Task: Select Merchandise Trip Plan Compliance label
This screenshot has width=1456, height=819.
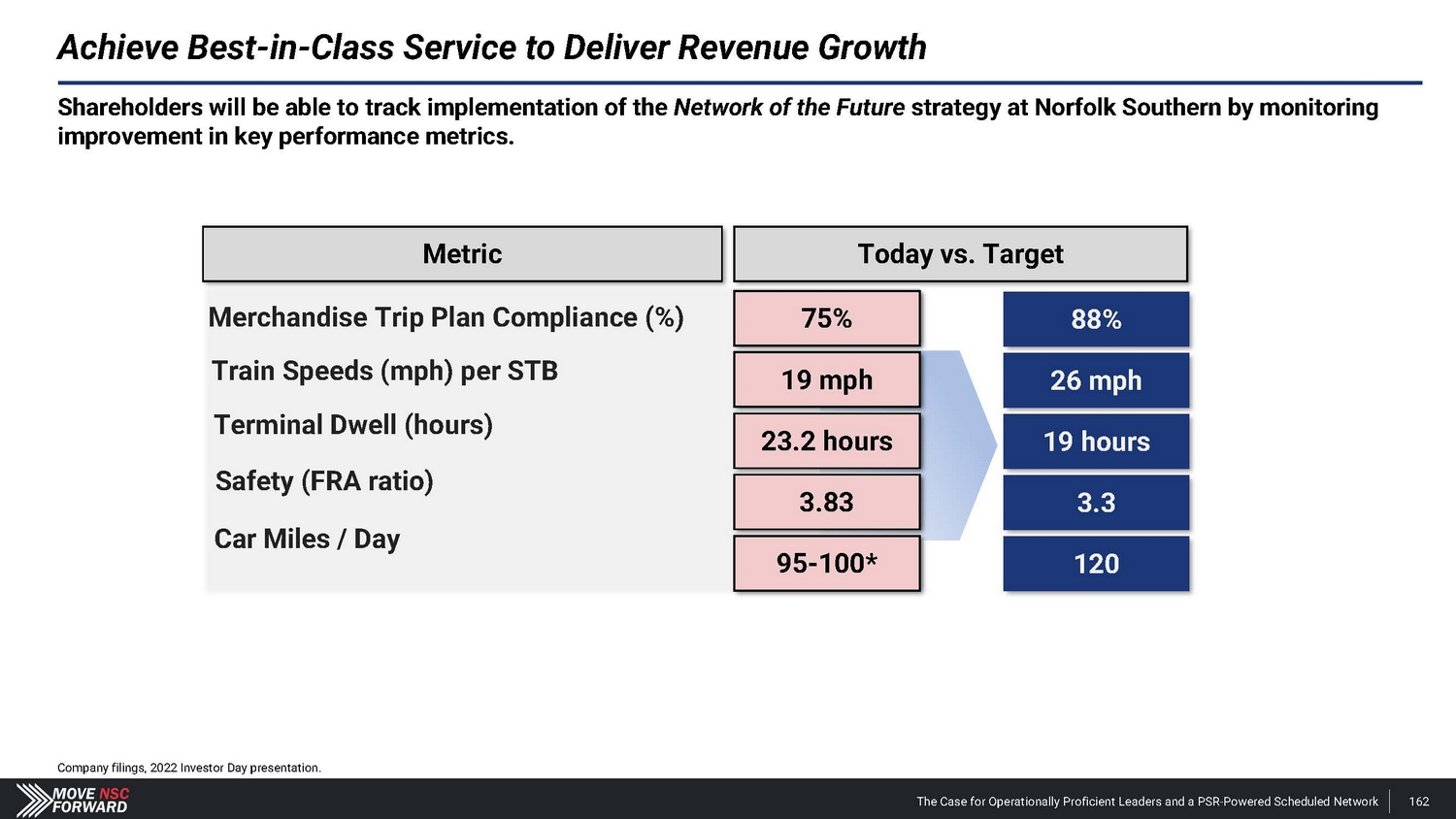Action: tap(446, 317)
